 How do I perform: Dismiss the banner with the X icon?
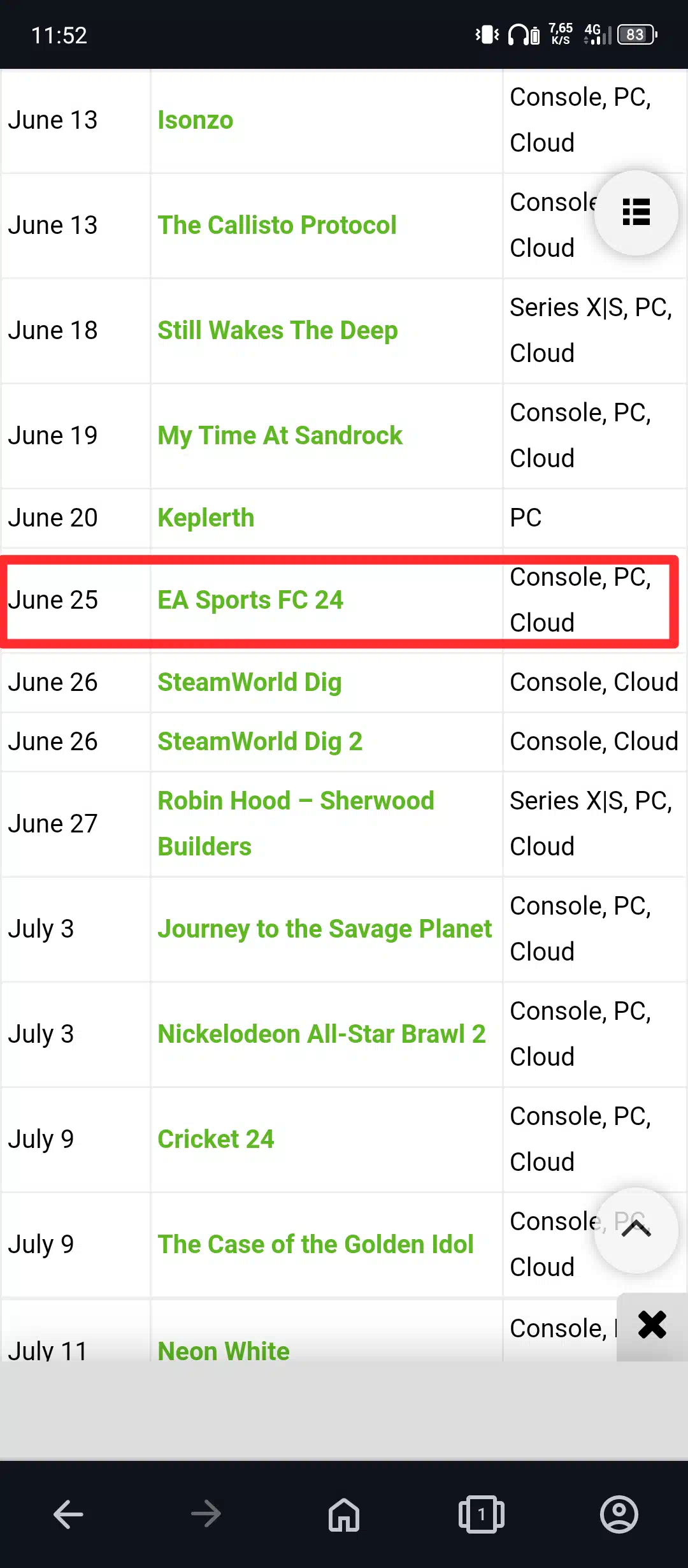point(652,1325)
